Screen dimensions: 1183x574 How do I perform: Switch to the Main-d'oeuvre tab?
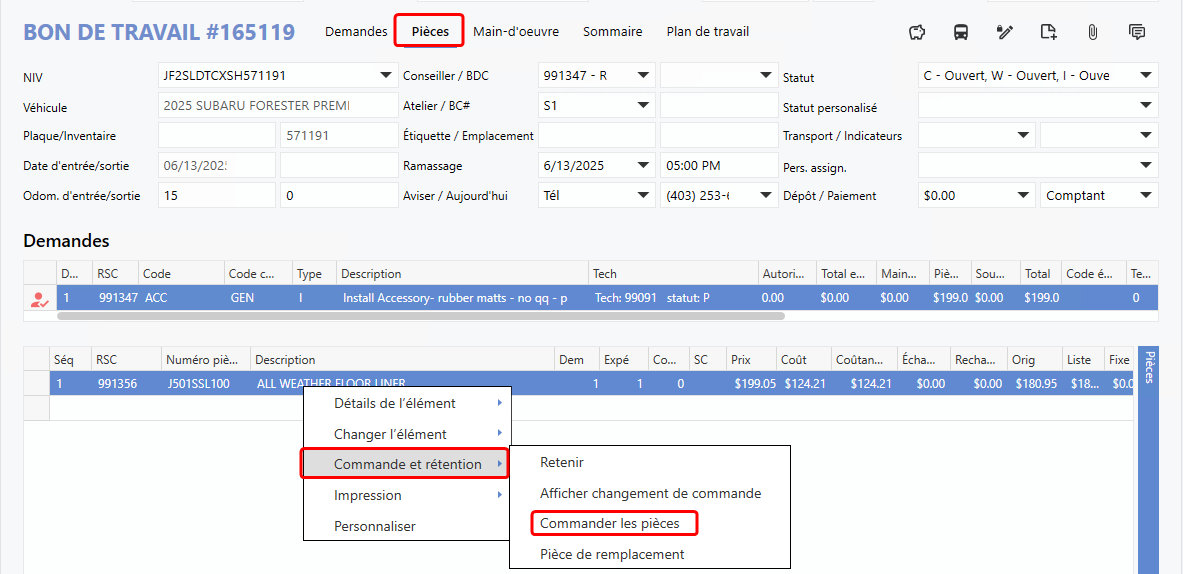pos(516,31)
